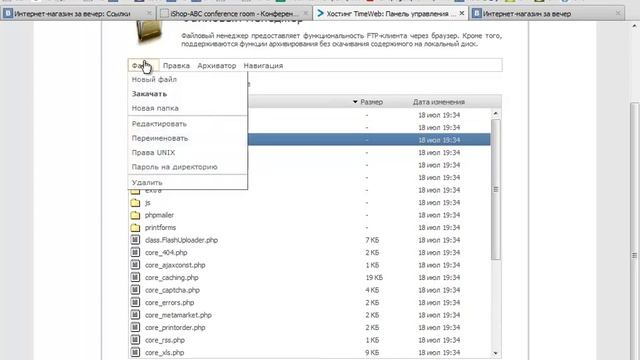640x360 pixels.
Task: Click core_errors.php file icon
Action: pos(135,302)
